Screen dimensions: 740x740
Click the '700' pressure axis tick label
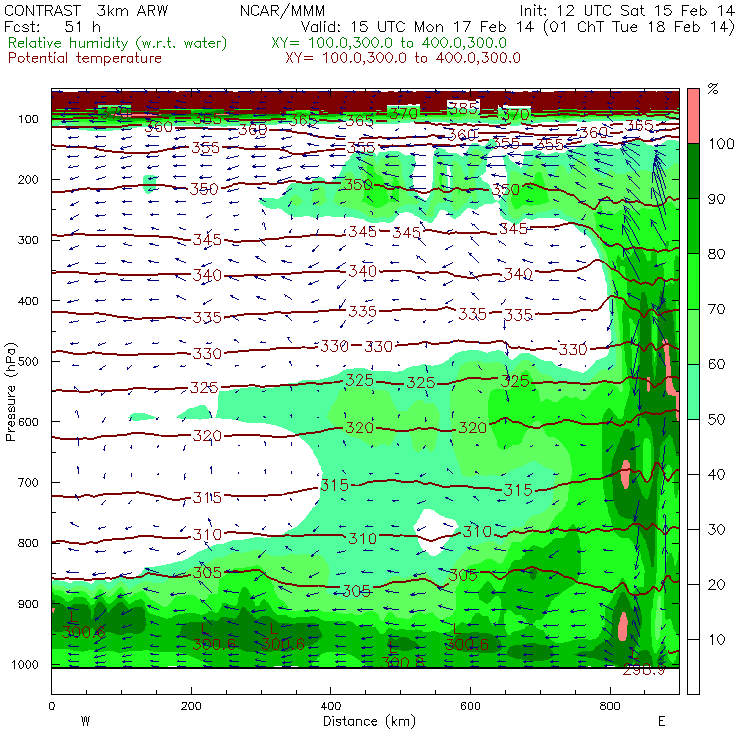point(28,483)
